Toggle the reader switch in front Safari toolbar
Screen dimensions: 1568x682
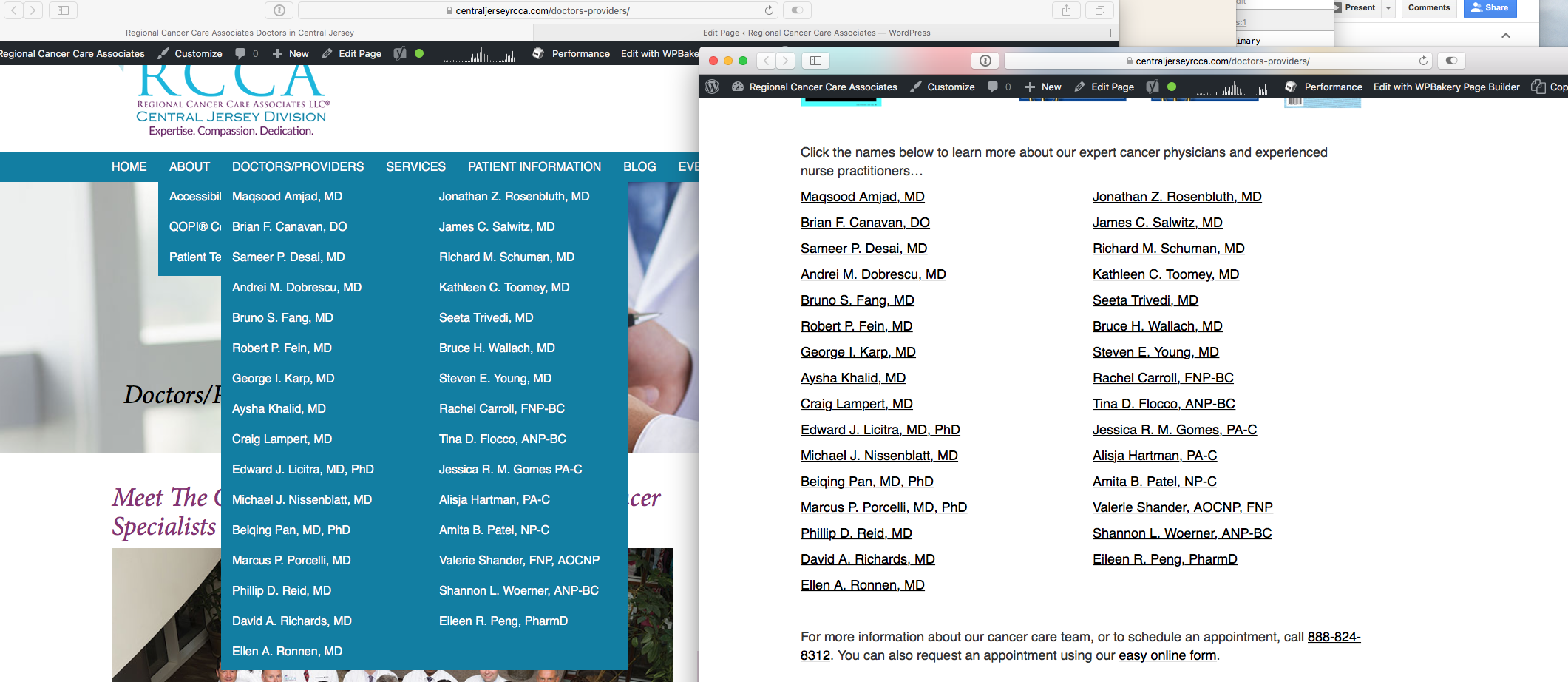(1452, 61)
